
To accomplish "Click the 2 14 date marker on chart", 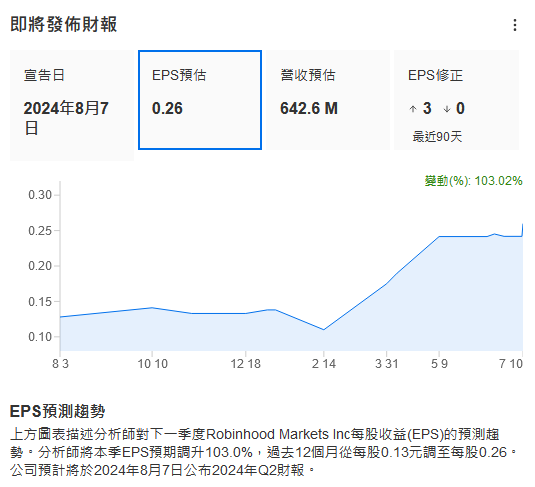I will pyautogui.click(x=323, y=363).
